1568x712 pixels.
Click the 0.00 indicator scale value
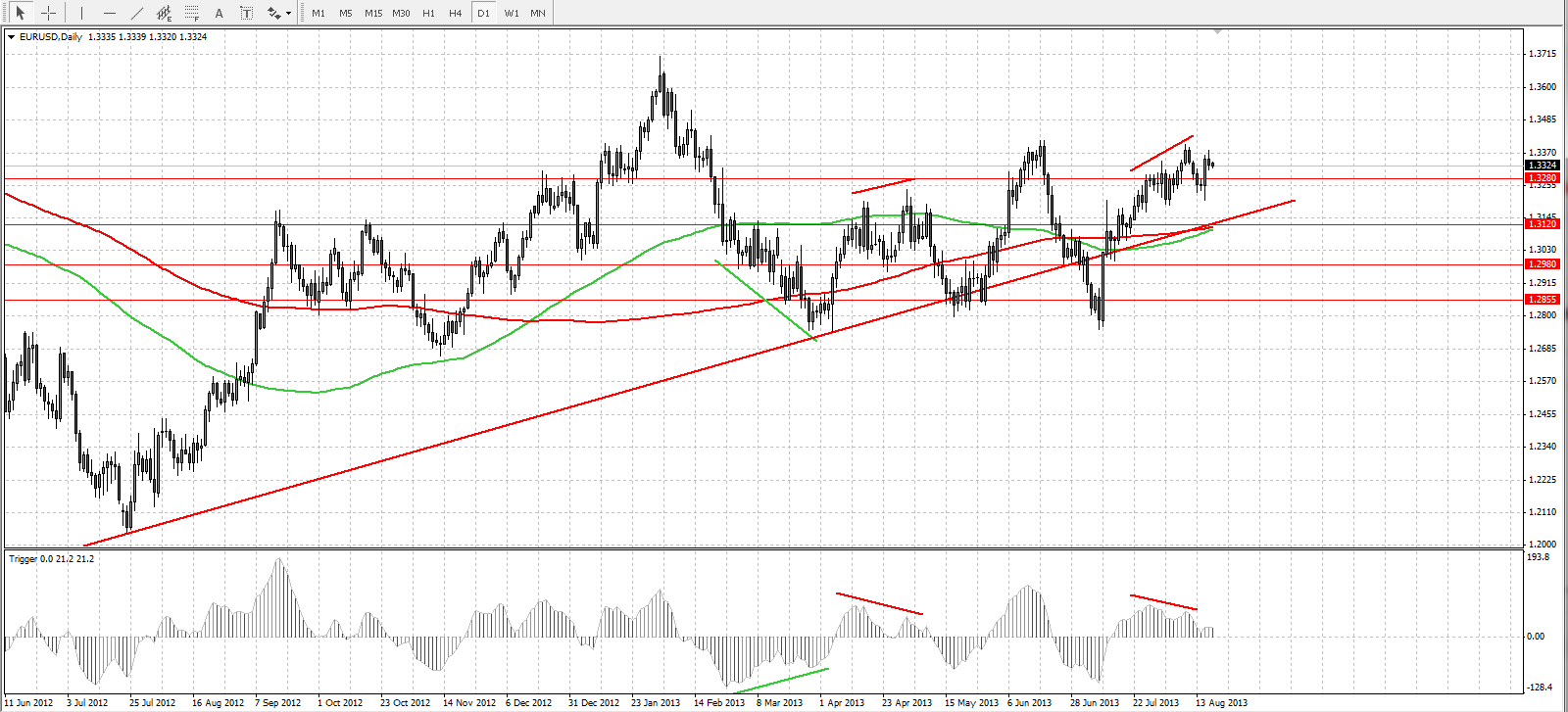(x=1537, y=637)
